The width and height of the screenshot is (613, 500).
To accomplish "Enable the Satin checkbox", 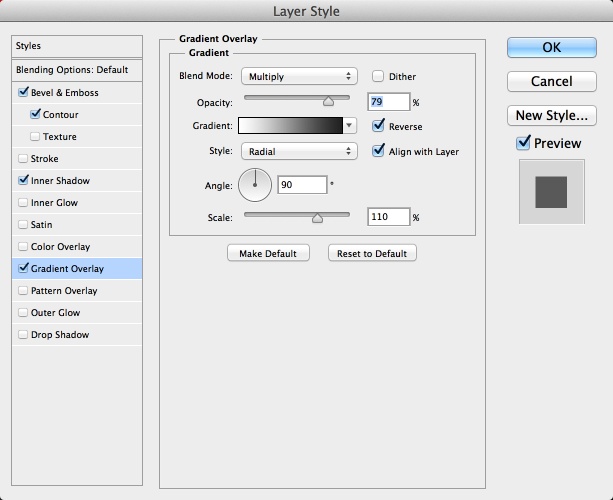I will [x=23, y=224].
